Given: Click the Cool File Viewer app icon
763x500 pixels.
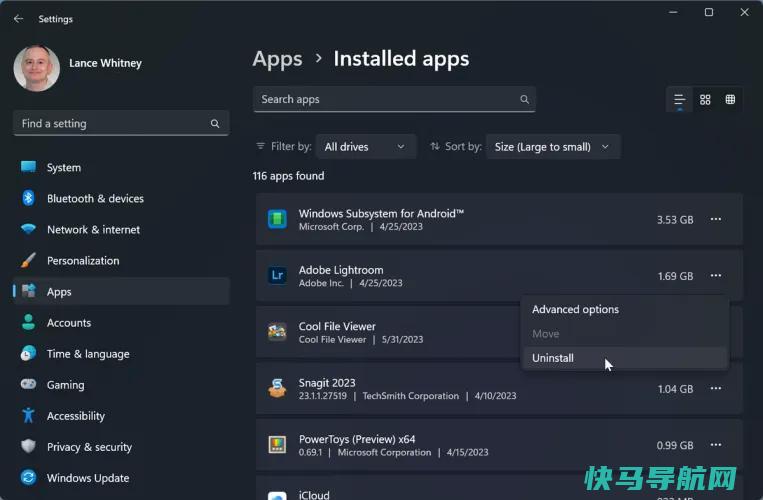Looking at the screenshot, I should pos(277,332).
